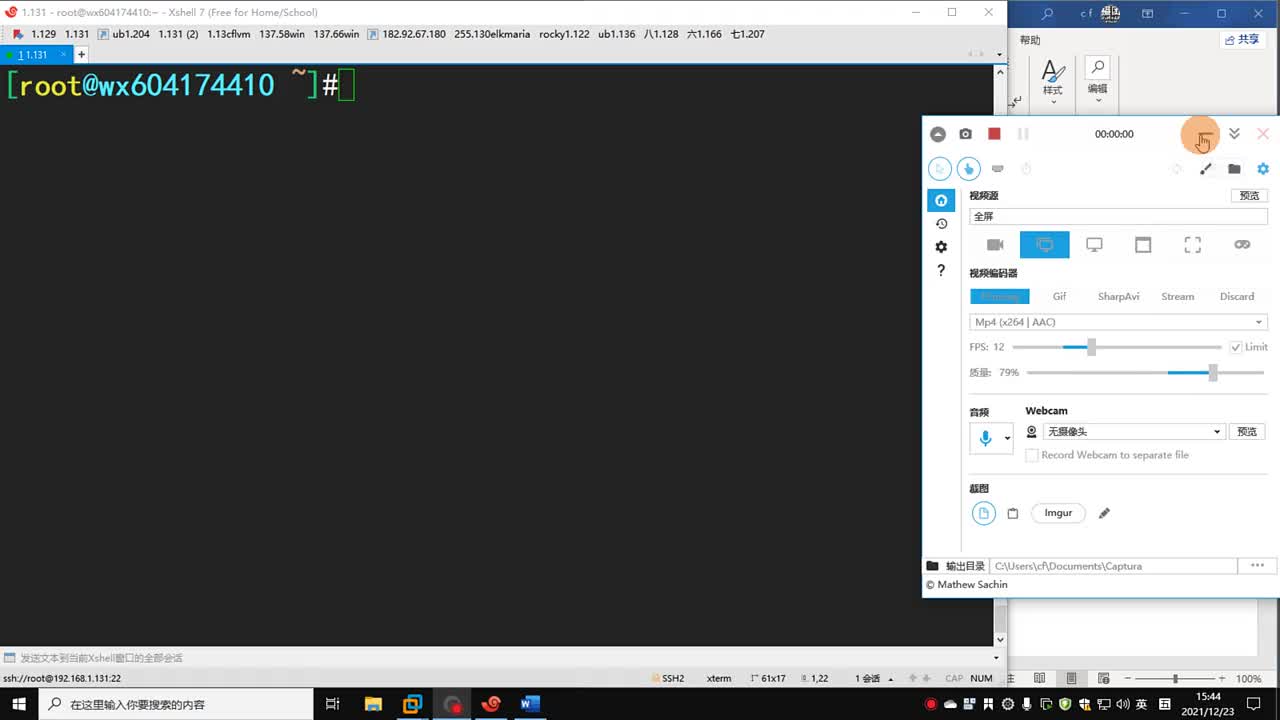Open the drawing brush tool in Captura

[1206, 169]
